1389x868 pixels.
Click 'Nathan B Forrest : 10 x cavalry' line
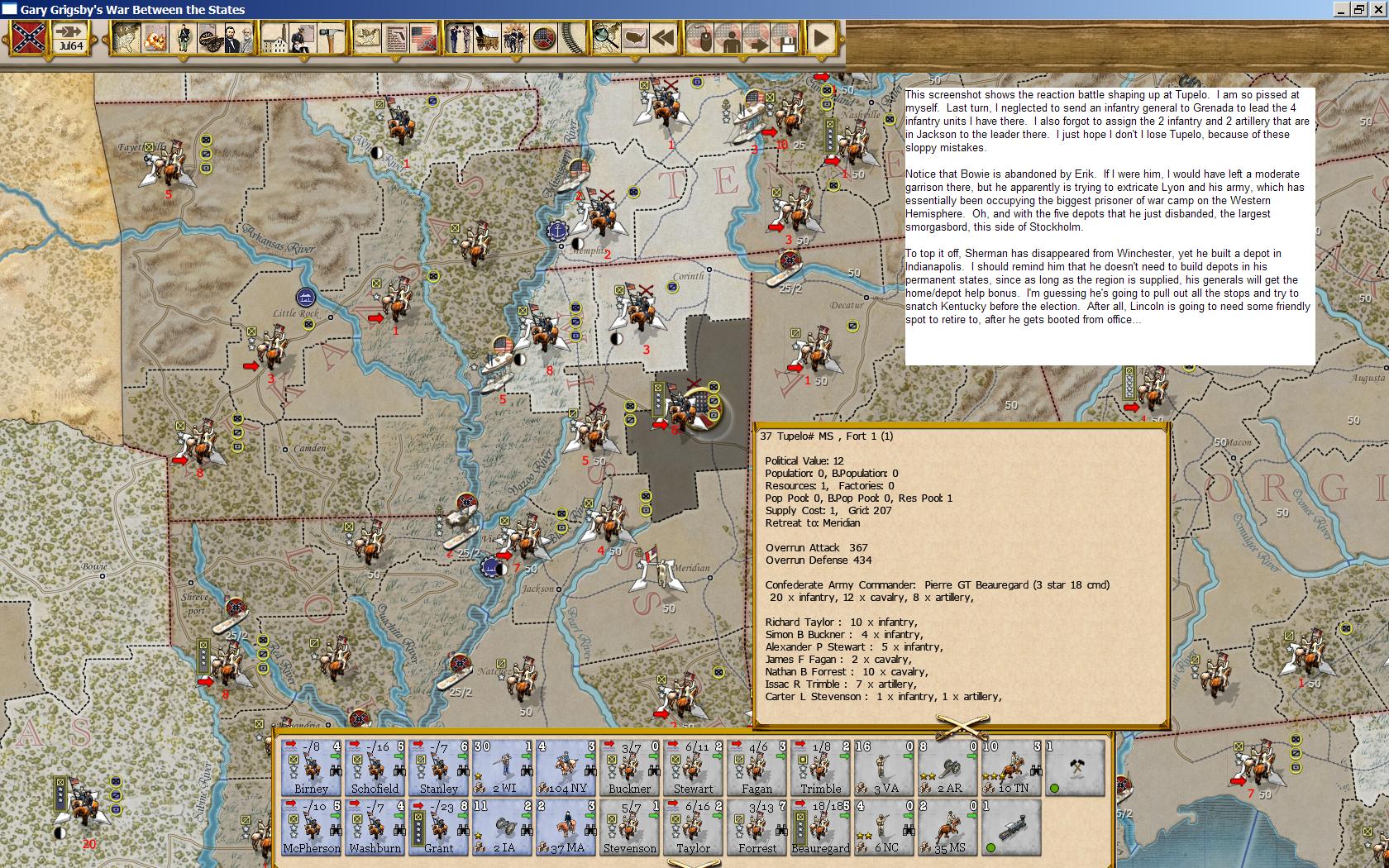[x=847, y=672]
